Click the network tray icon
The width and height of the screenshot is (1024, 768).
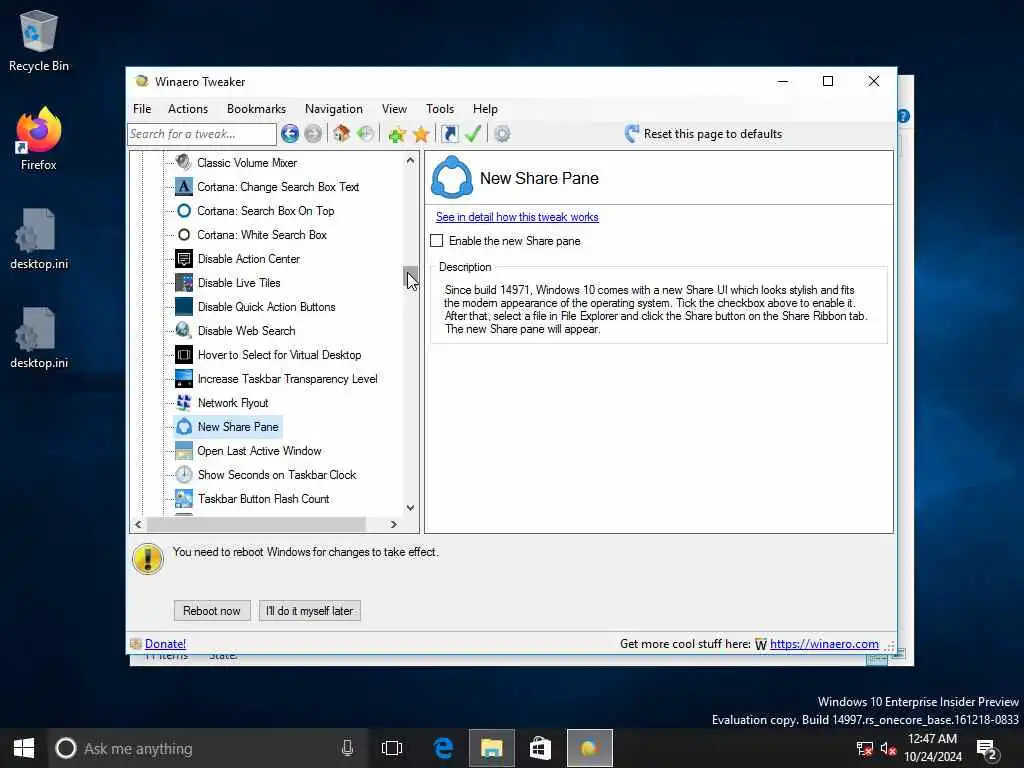(864, 748)
